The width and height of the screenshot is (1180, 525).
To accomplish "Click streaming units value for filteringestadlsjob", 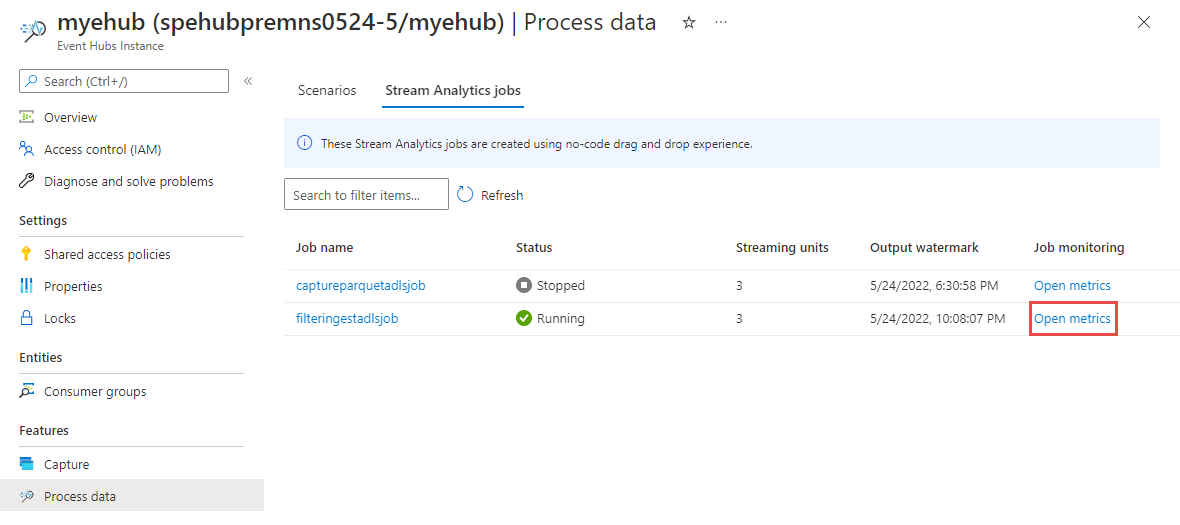I will [739, 318].
